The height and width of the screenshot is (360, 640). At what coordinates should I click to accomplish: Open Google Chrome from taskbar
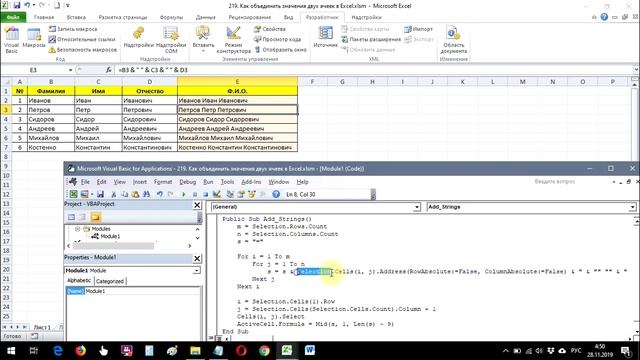[264, 351]
